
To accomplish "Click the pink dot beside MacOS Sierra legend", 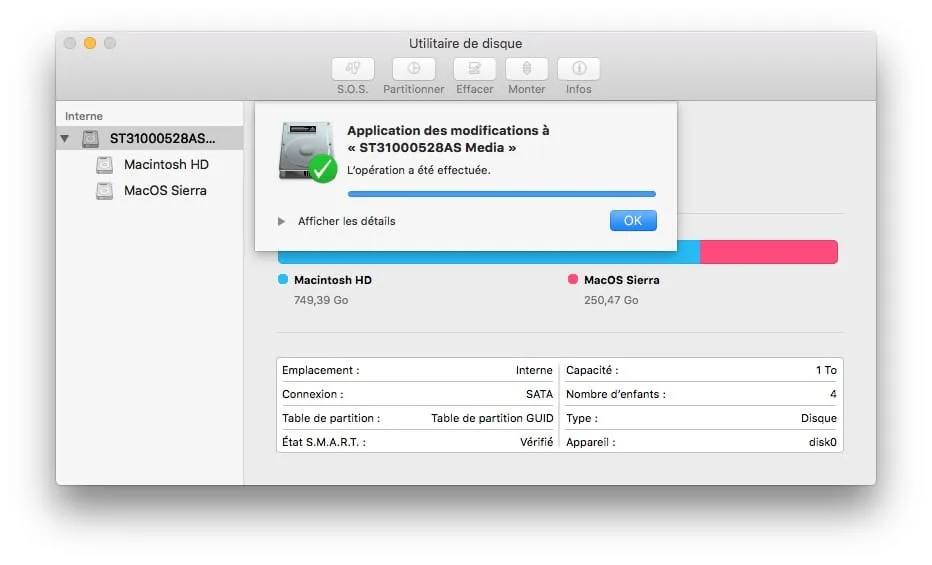I will coord(573,279).
